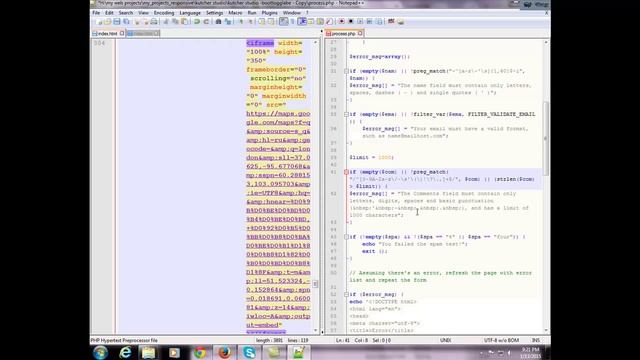Click the down arrow of right pane scrollbar
Viewport: 640px width, 360px height.
point(546,330)
